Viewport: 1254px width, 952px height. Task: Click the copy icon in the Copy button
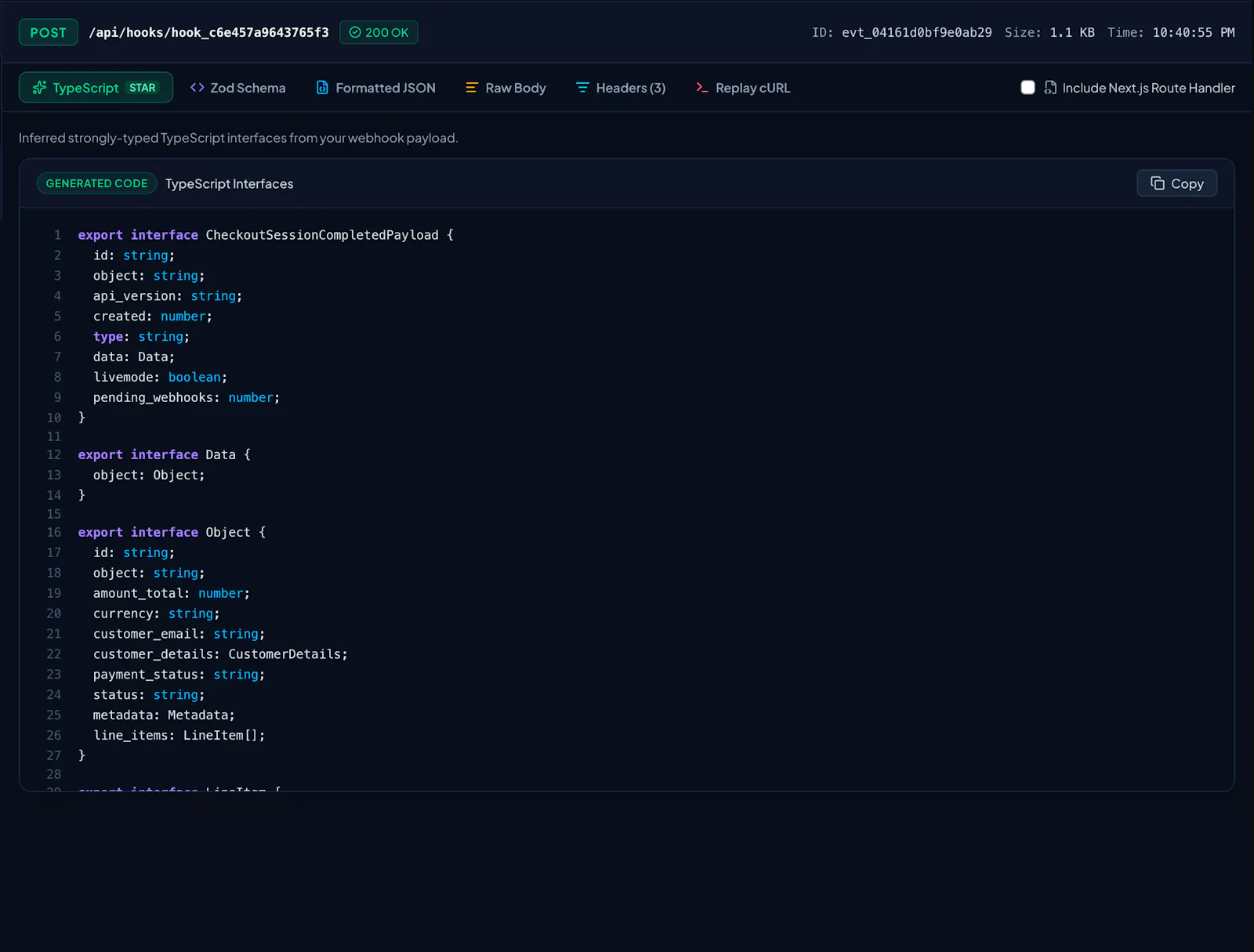tap(1158, 183)
